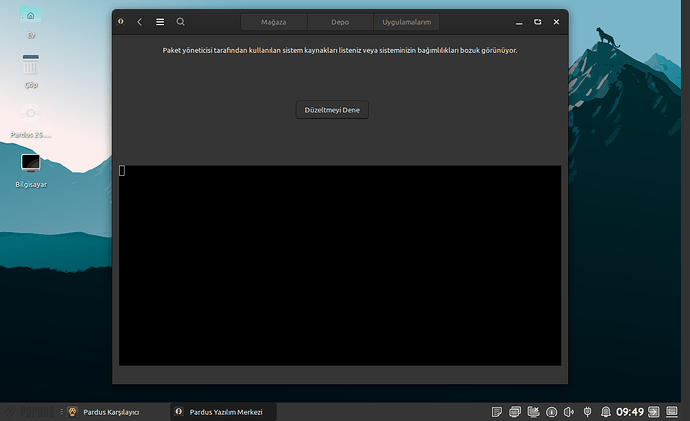The width and height of the screenshot is (690, 421).
Task: Click the volume speaker tray icon
Action: pos(569,411)
